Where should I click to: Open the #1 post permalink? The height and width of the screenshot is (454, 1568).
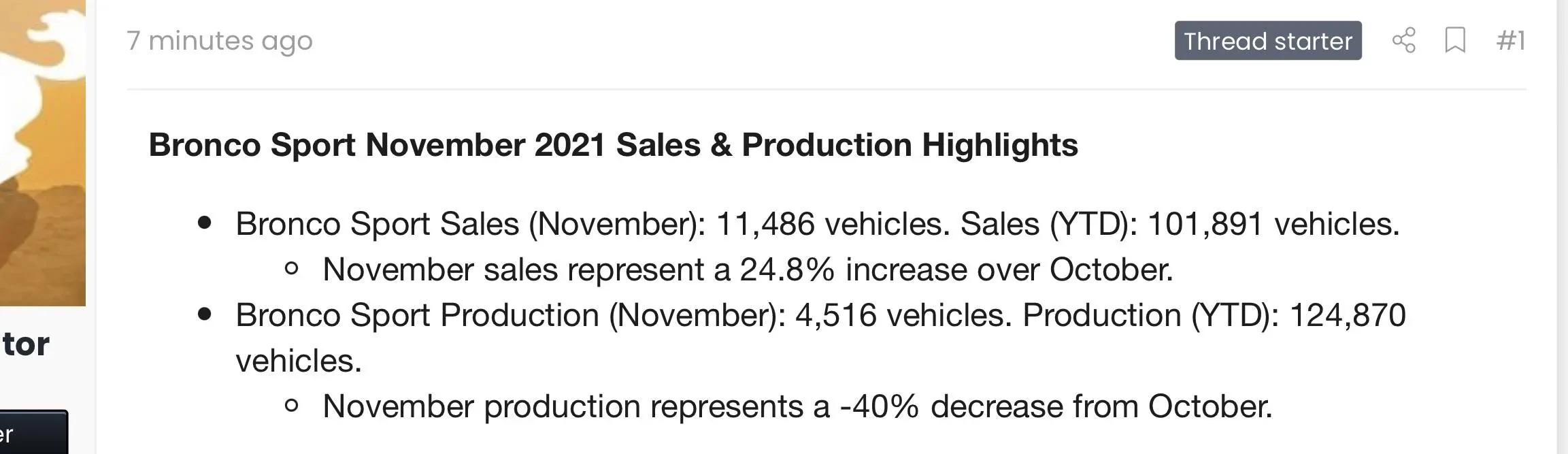tap(1510, 41)
